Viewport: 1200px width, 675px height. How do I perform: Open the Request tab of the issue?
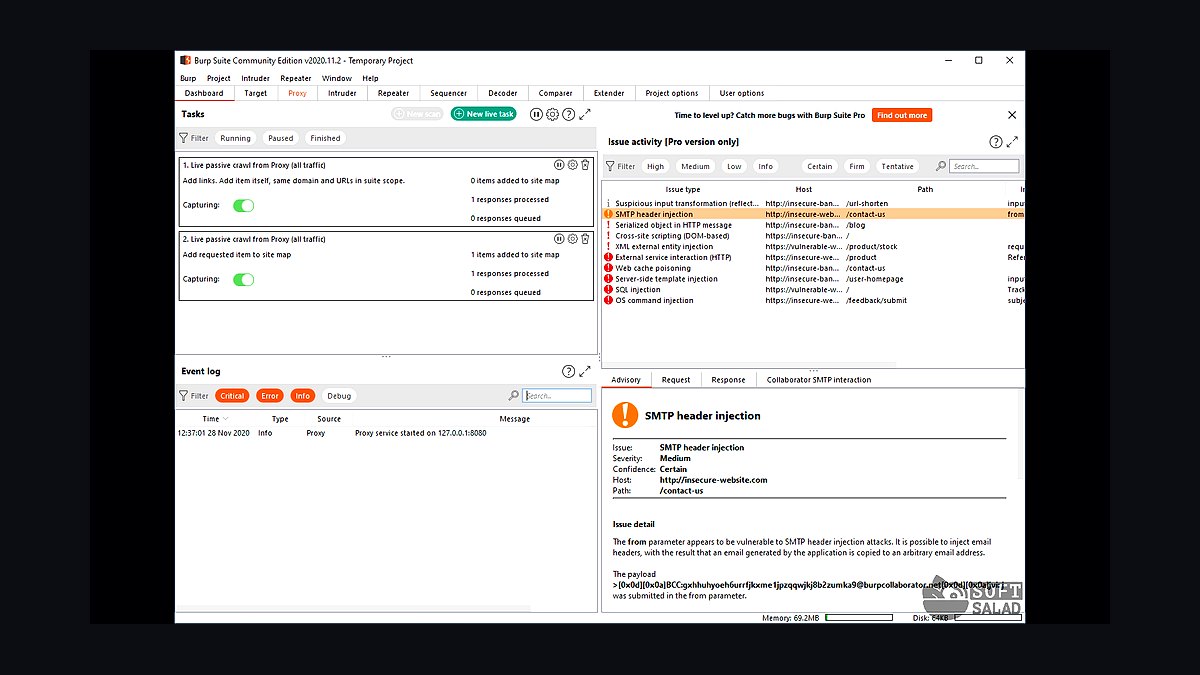click(676, 380)
